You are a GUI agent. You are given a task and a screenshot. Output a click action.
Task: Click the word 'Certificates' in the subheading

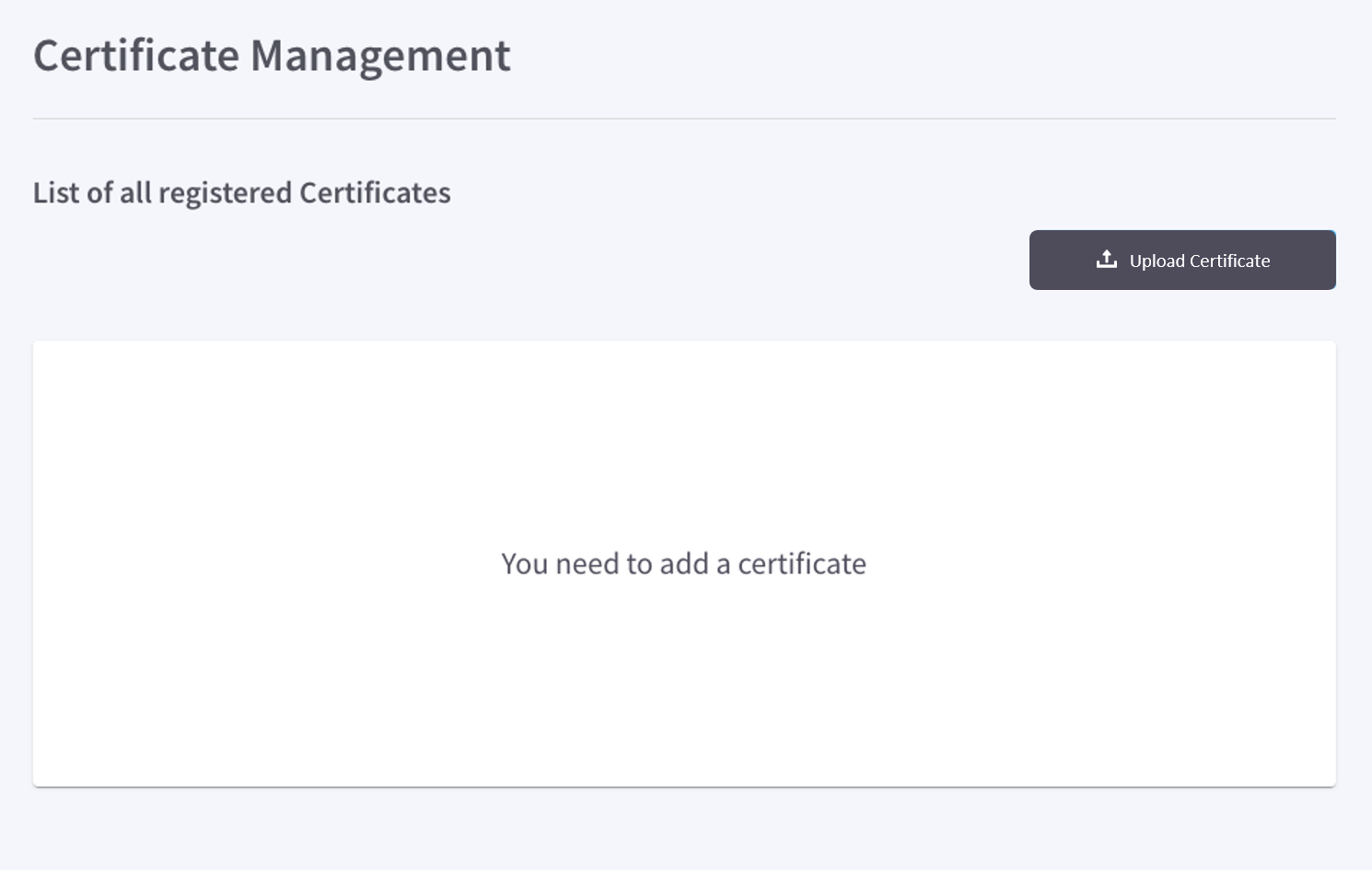pyautogui.click(x=375, y=192)
